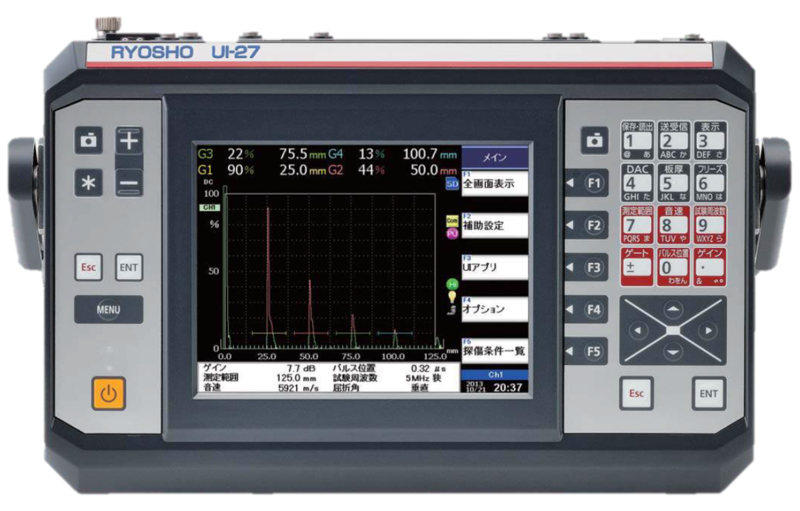
Task: Tap the left arrow on the directional pad
Action: click(x=638, y=330)
